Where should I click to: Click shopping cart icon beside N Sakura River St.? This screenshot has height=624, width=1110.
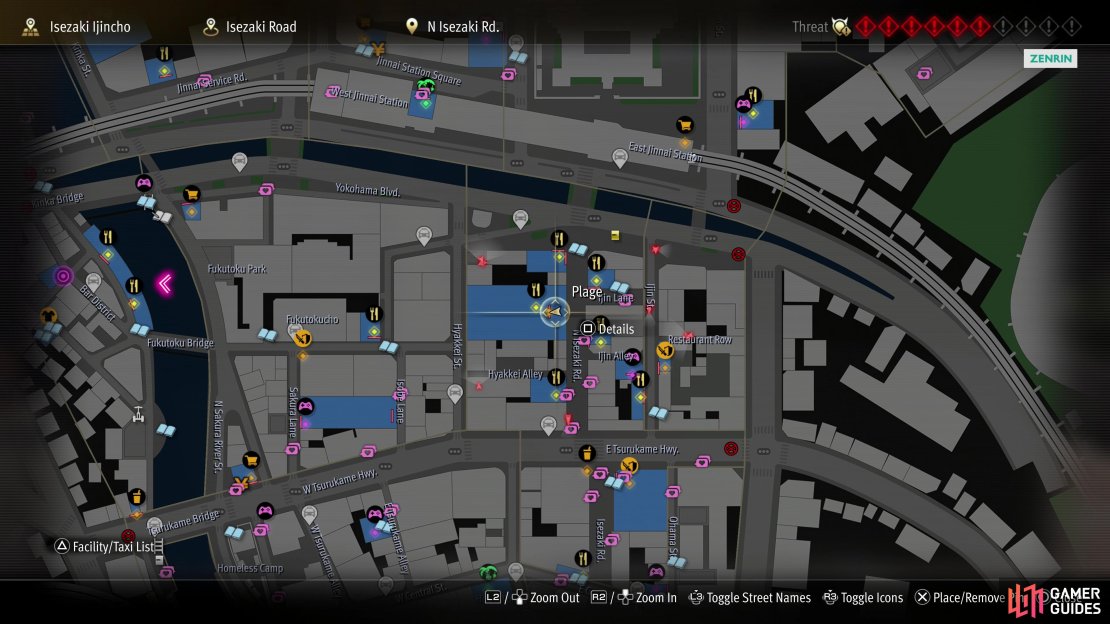(250, 460)
